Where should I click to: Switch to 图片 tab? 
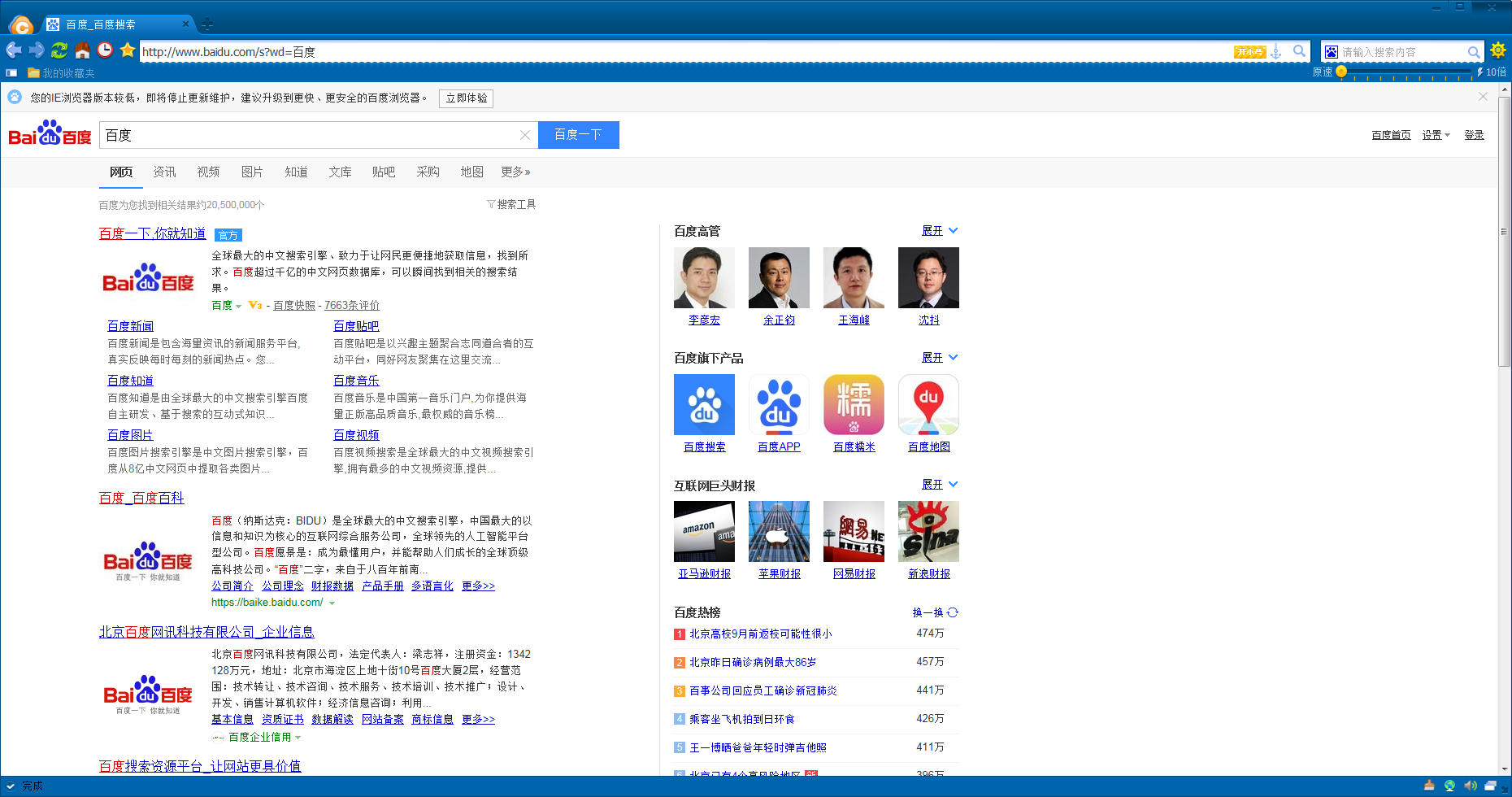(x=252, y=172)
